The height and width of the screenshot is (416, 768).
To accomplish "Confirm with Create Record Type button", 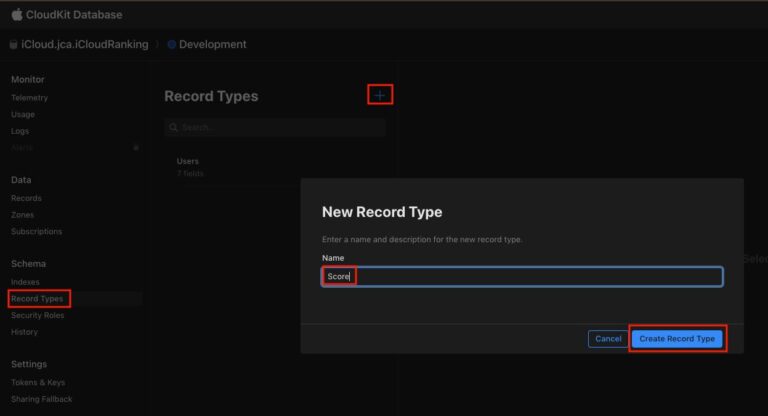I will coord(677,339).
